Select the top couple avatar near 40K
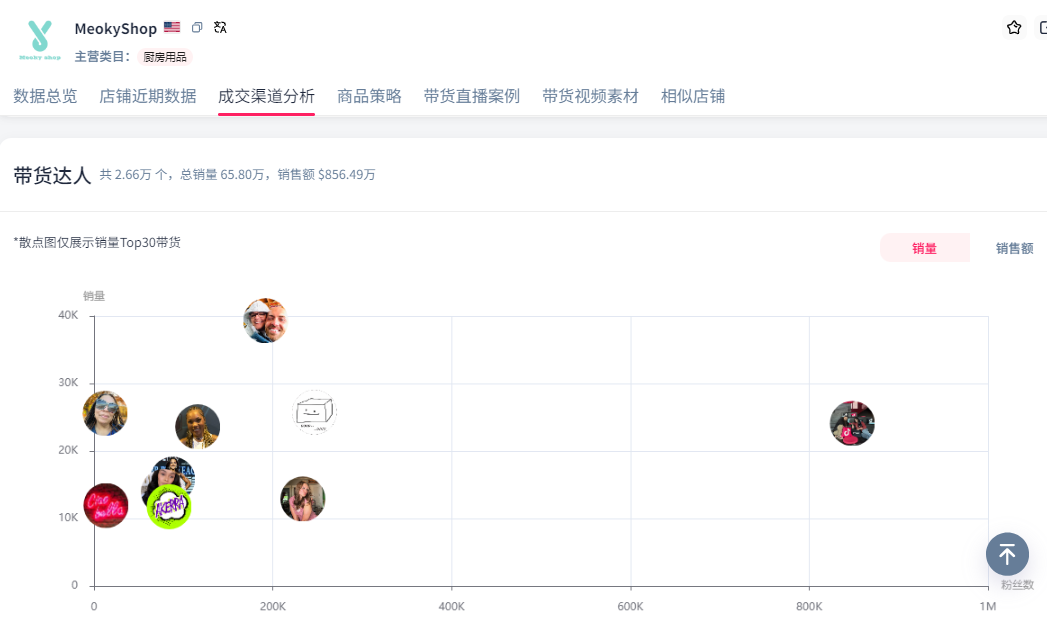 point(265,321)
